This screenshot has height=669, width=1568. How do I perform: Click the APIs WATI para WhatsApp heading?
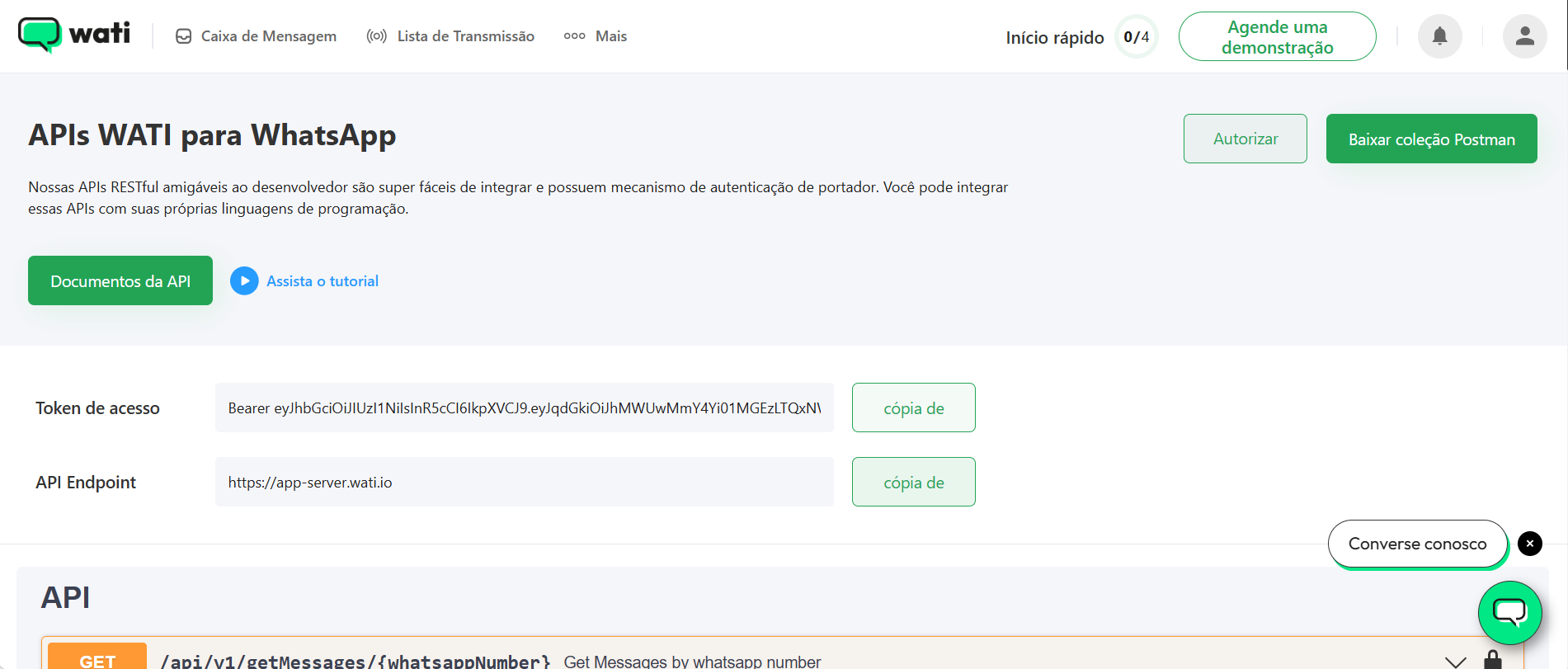pos(212,134)
